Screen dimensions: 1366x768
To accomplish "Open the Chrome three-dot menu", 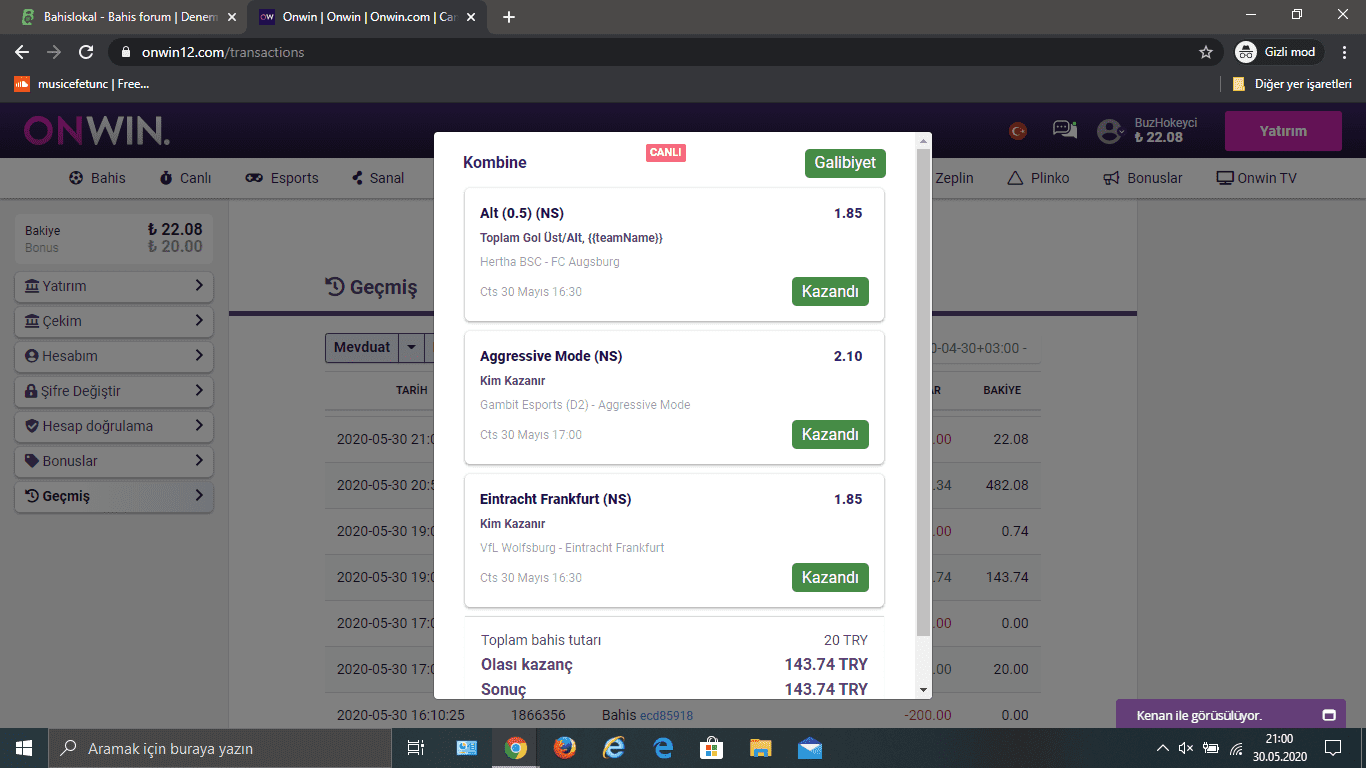I will coord(1345,52).
